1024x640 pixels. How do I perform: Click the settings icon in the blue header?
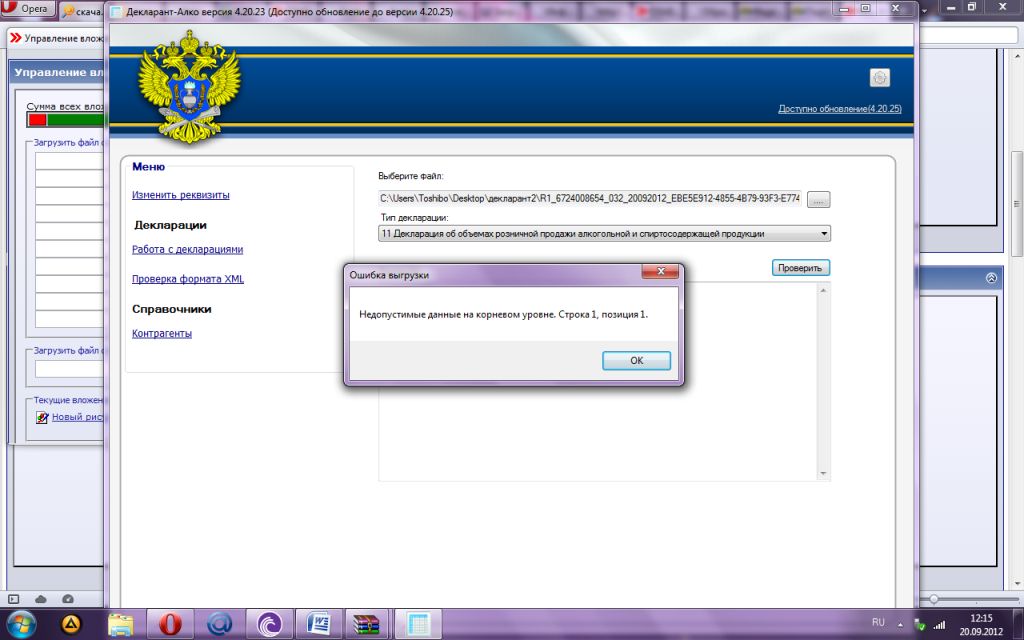point(879,78)
